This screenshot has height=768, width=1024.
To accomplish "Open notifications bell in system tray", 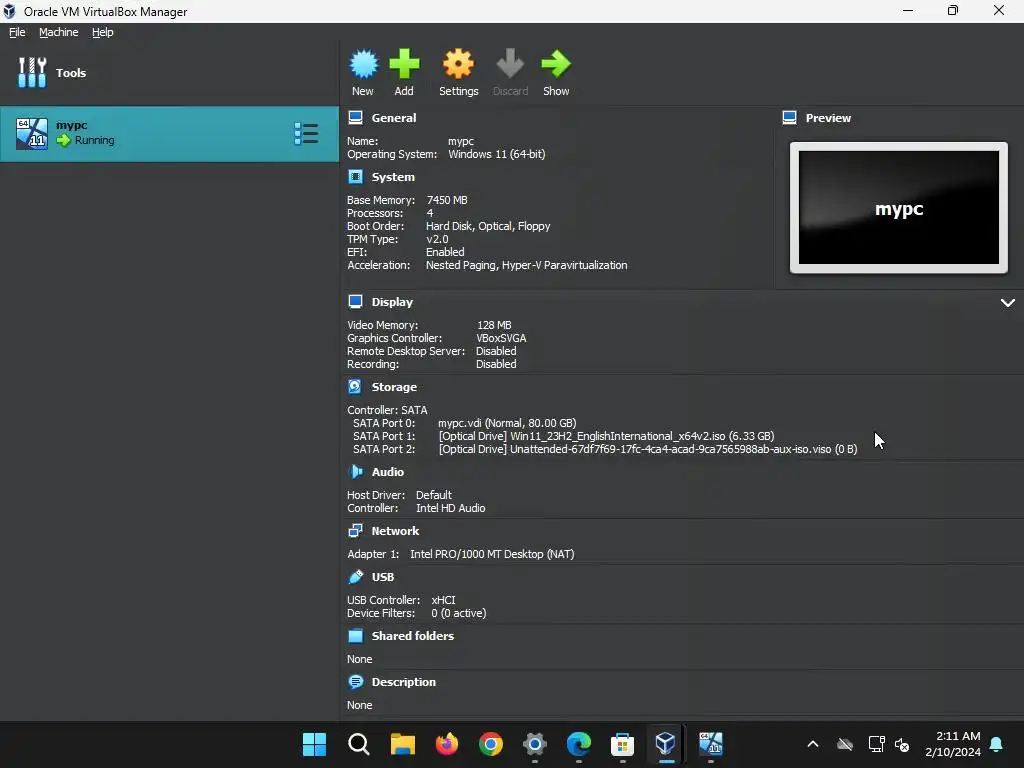I will pyautogui.click(x=997, y=744).
